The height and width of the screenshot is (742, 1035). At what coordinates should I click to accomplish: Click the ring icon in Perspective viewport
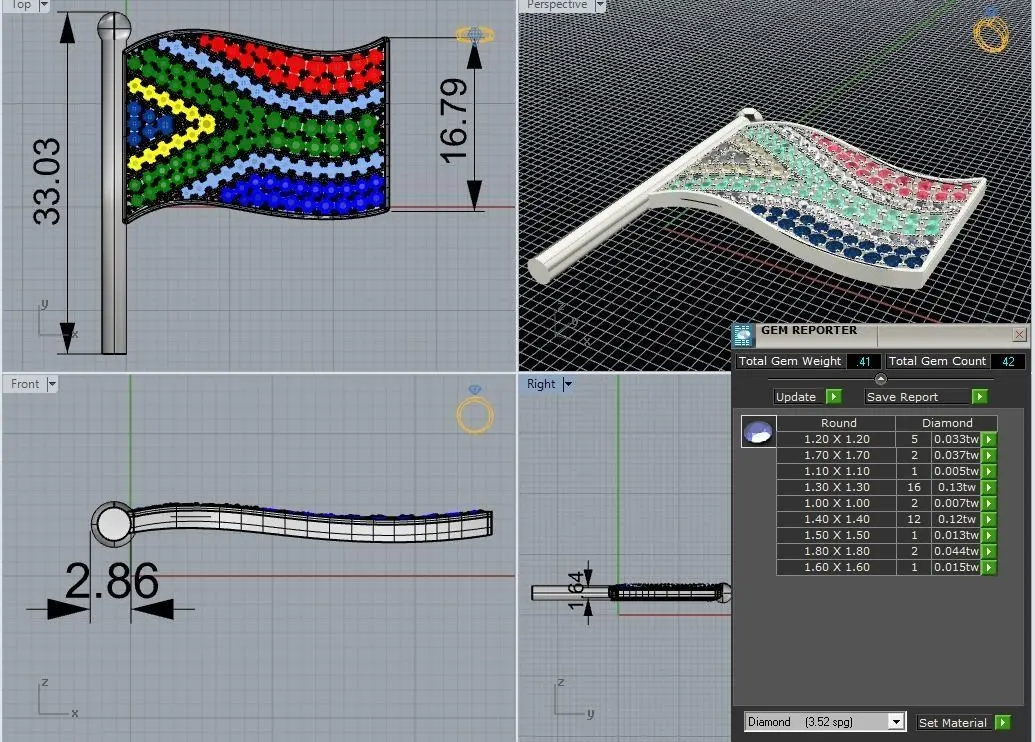click(990, 29)
